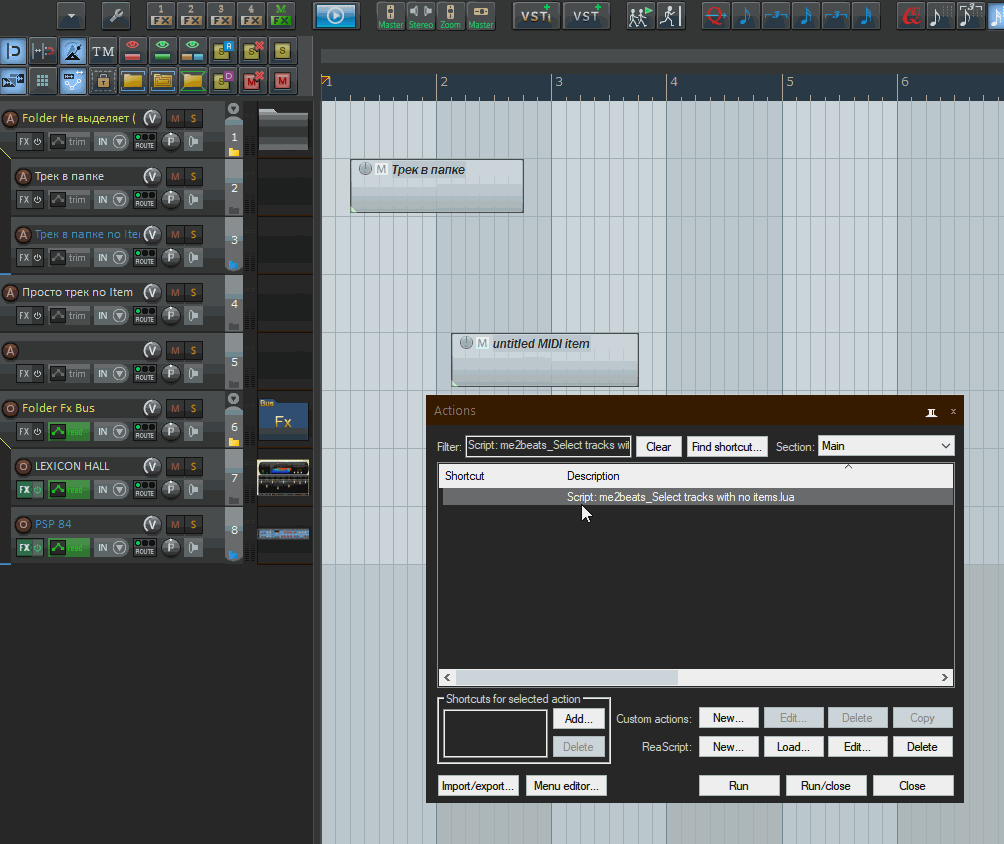This screenshot has height=844, width=1004.
Task: Click the nested folders toolbar icon
Action: tap(163, 81)
